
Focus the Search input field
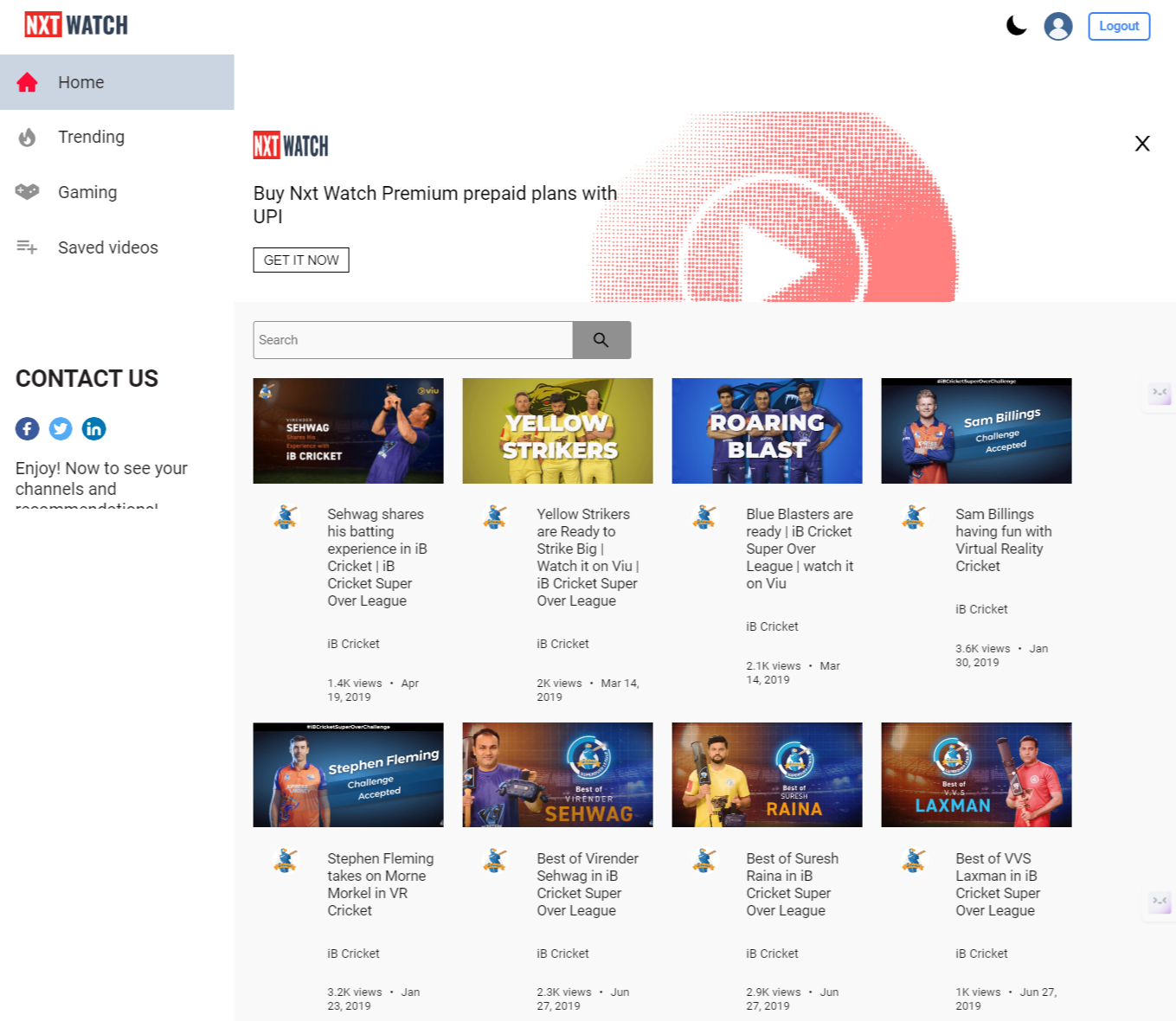(x=413, y=340)
